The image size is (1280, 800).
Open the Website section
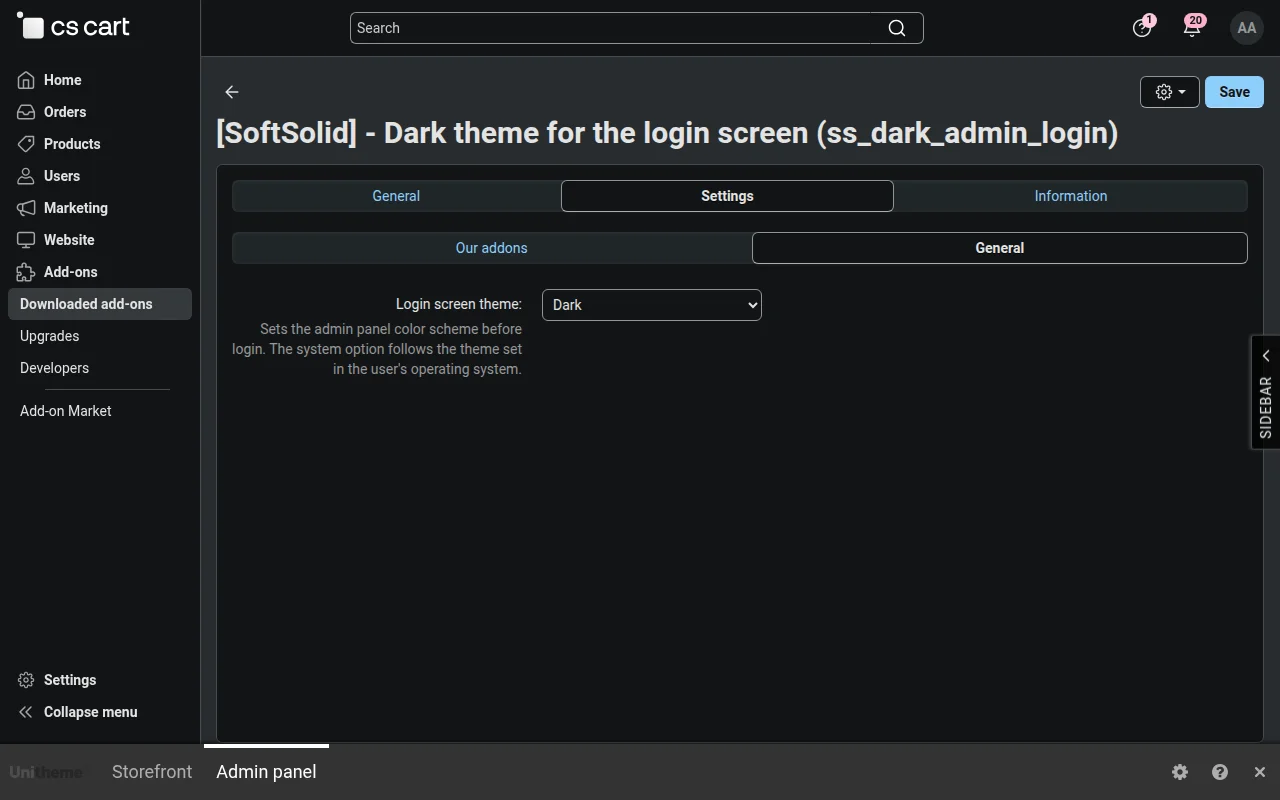point(69,240)
